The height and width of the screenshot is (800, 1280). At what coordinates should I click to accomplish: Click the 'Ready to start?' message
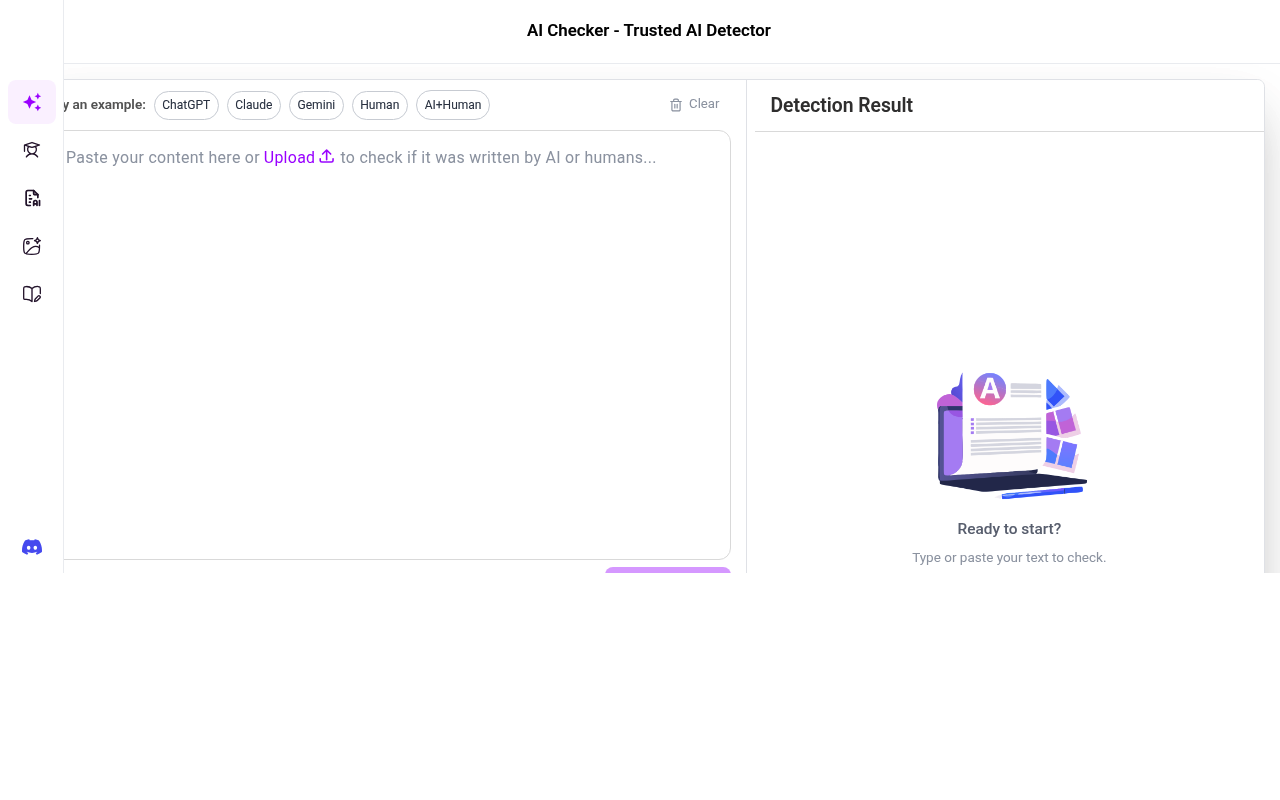pos(1009,529)
